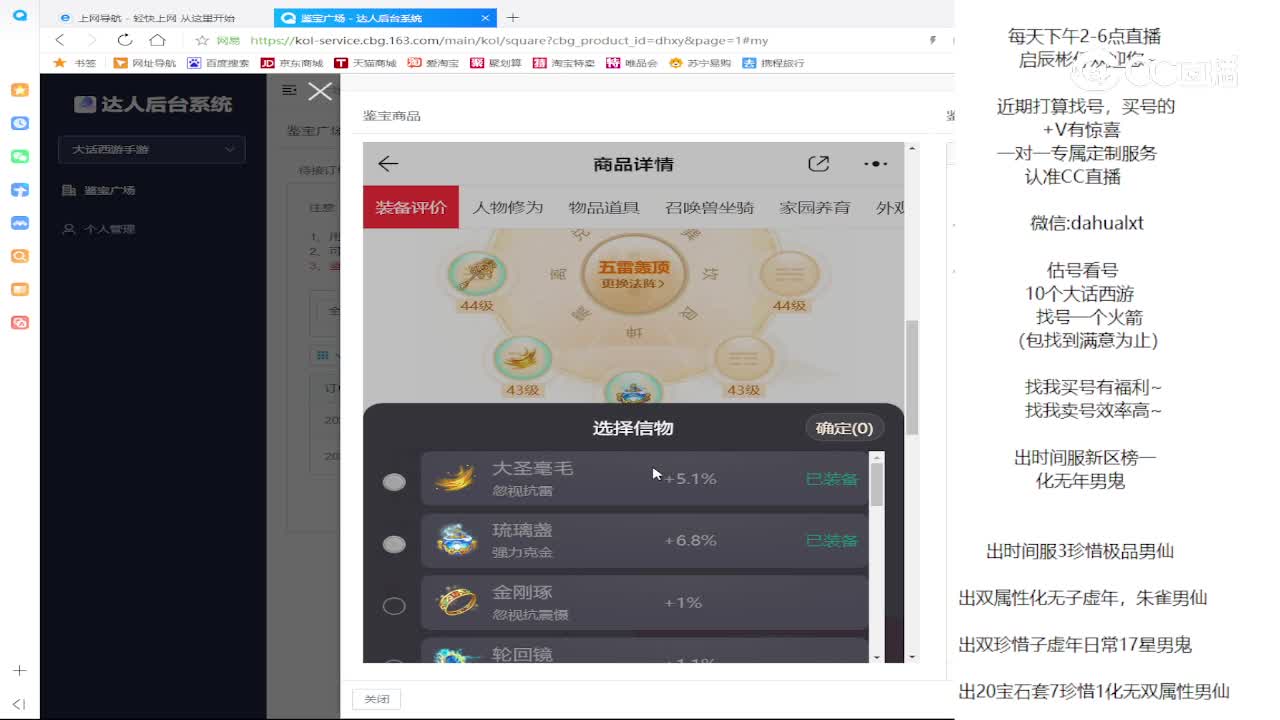Image resolution: width=1280 pixels, height=720 pixels.
Task: Close the 鉴宝广场 browser tab
Action: (486, 18)
